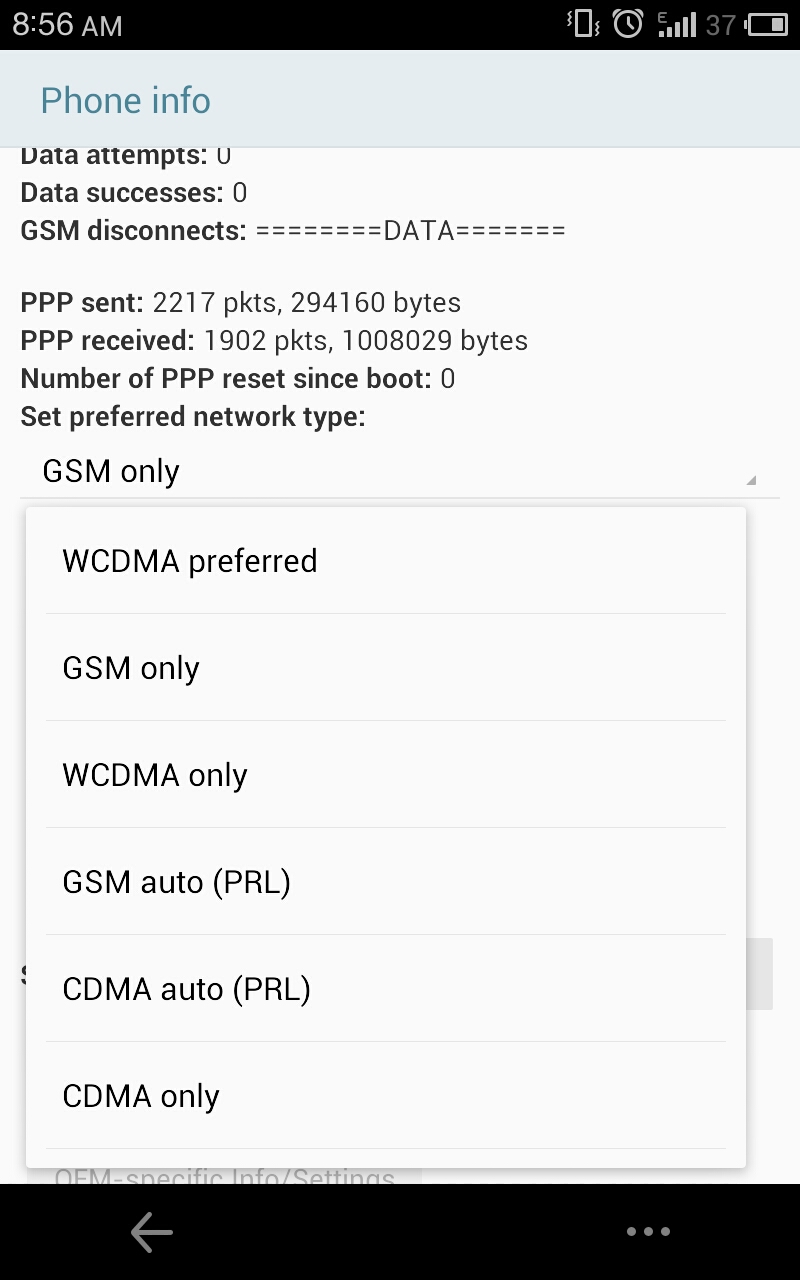Tap the OEM-specific Info/Settings button
This screenshot has width=800, height=1280.
[225, 1176]
